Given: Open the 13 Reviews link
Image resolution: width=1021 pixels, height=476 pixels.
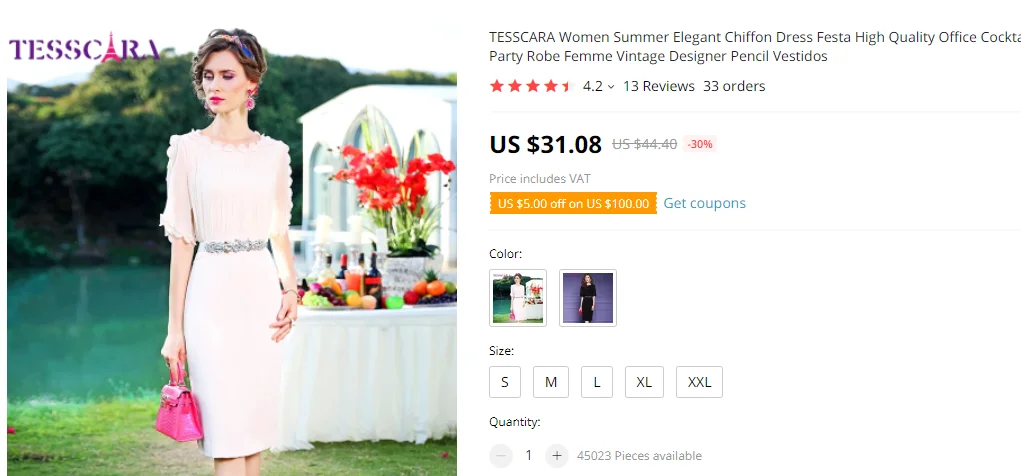Looking at the screenshot, I should [658, 86].
